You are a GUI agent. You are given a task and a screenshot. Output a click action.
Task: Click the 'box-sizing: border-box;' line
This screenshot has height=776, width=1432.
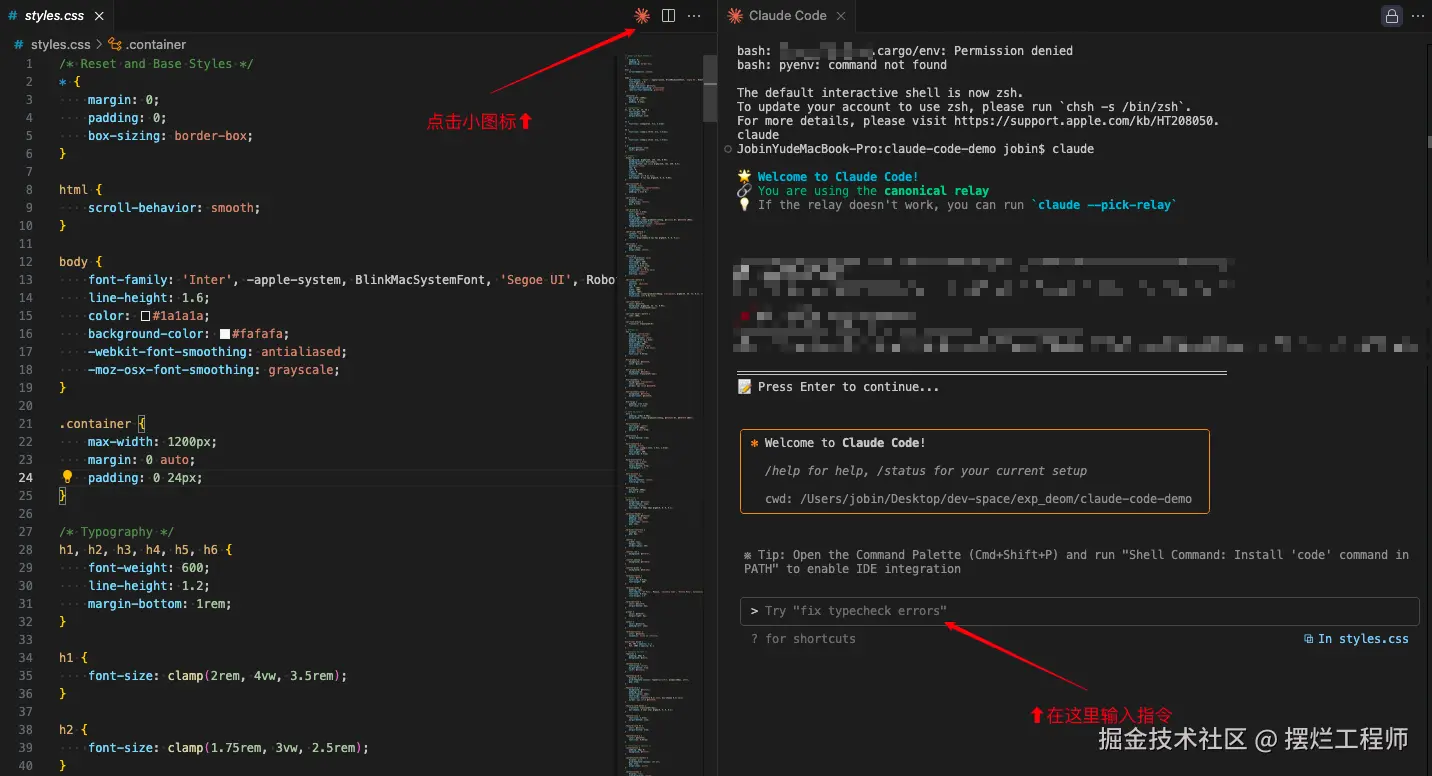(x=170, y=136)
